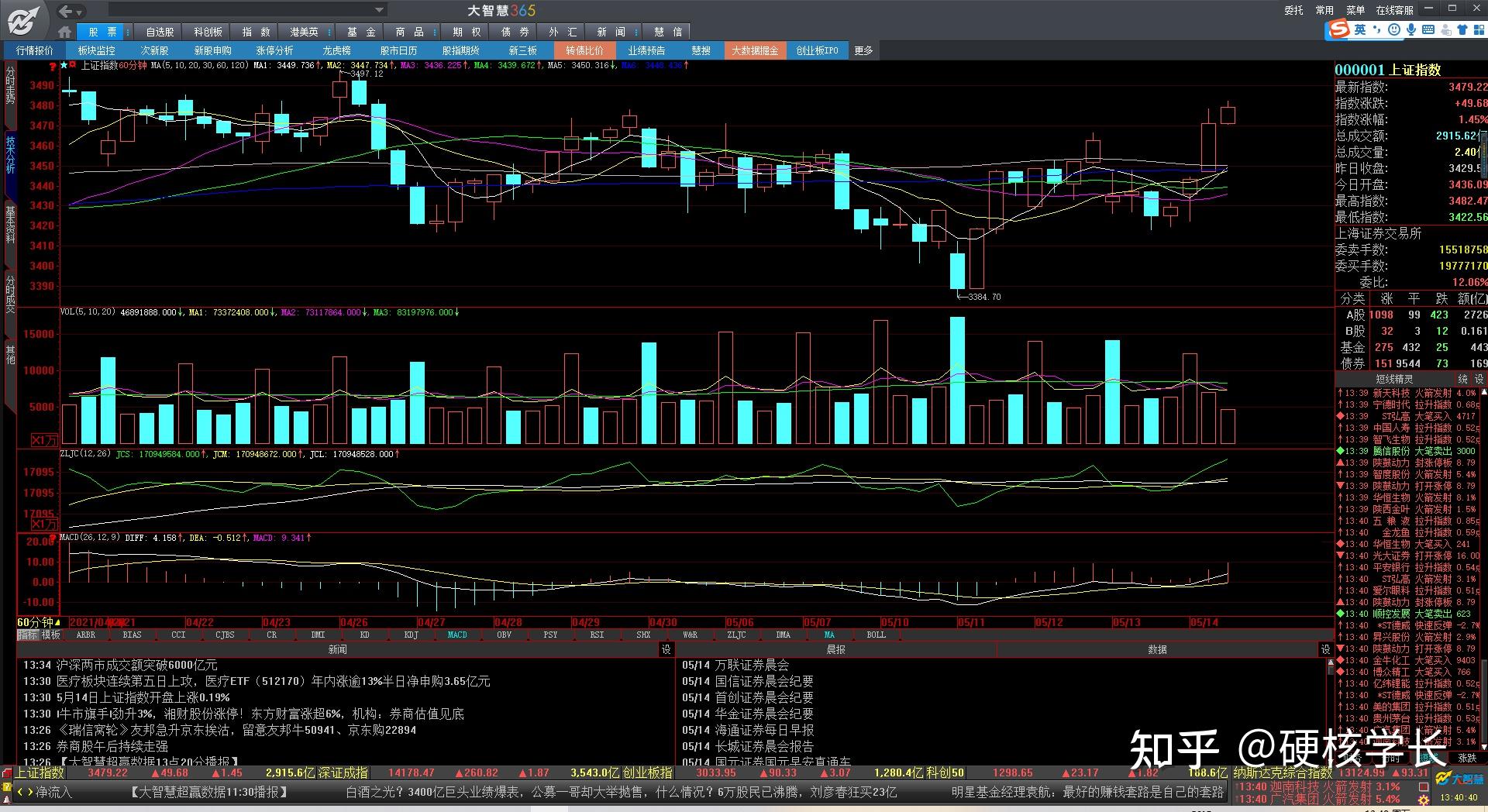The width and height of the screenshot is (1488, 812).
Task: Open report 万联证券晨会
Action: [x=752, y=665]
